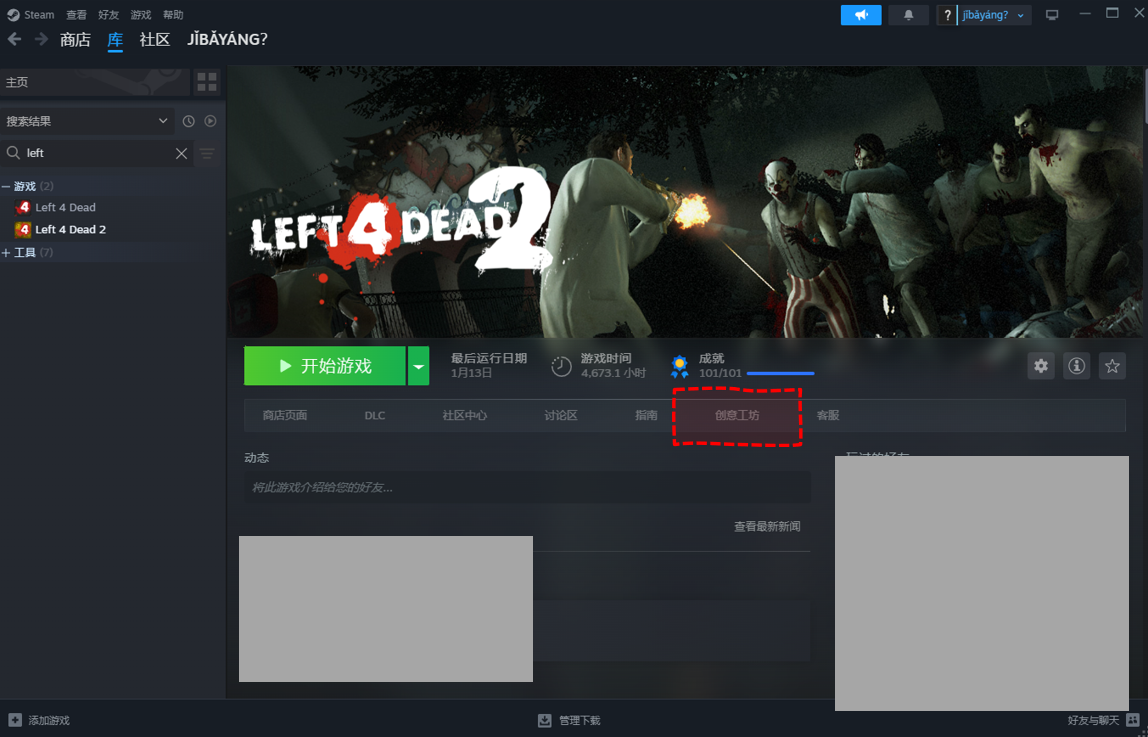Click the Left 4 Dead 2 hero banner
This screenshot has width=1148, height=737.
click(684, 202)
